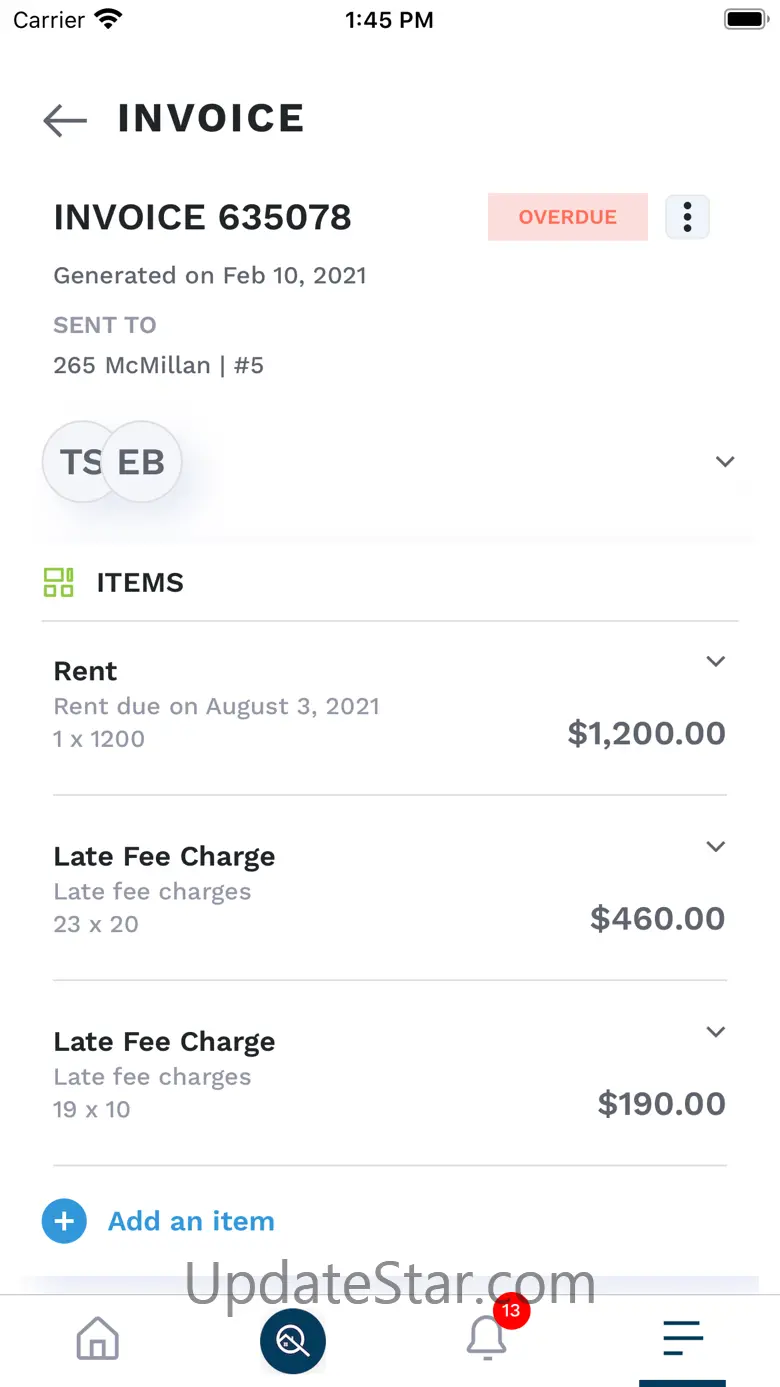The width and height of the screenshot is (780, 1387).
Task: Tap the OVERDUE status badge
Action: (x=567, y=217)
